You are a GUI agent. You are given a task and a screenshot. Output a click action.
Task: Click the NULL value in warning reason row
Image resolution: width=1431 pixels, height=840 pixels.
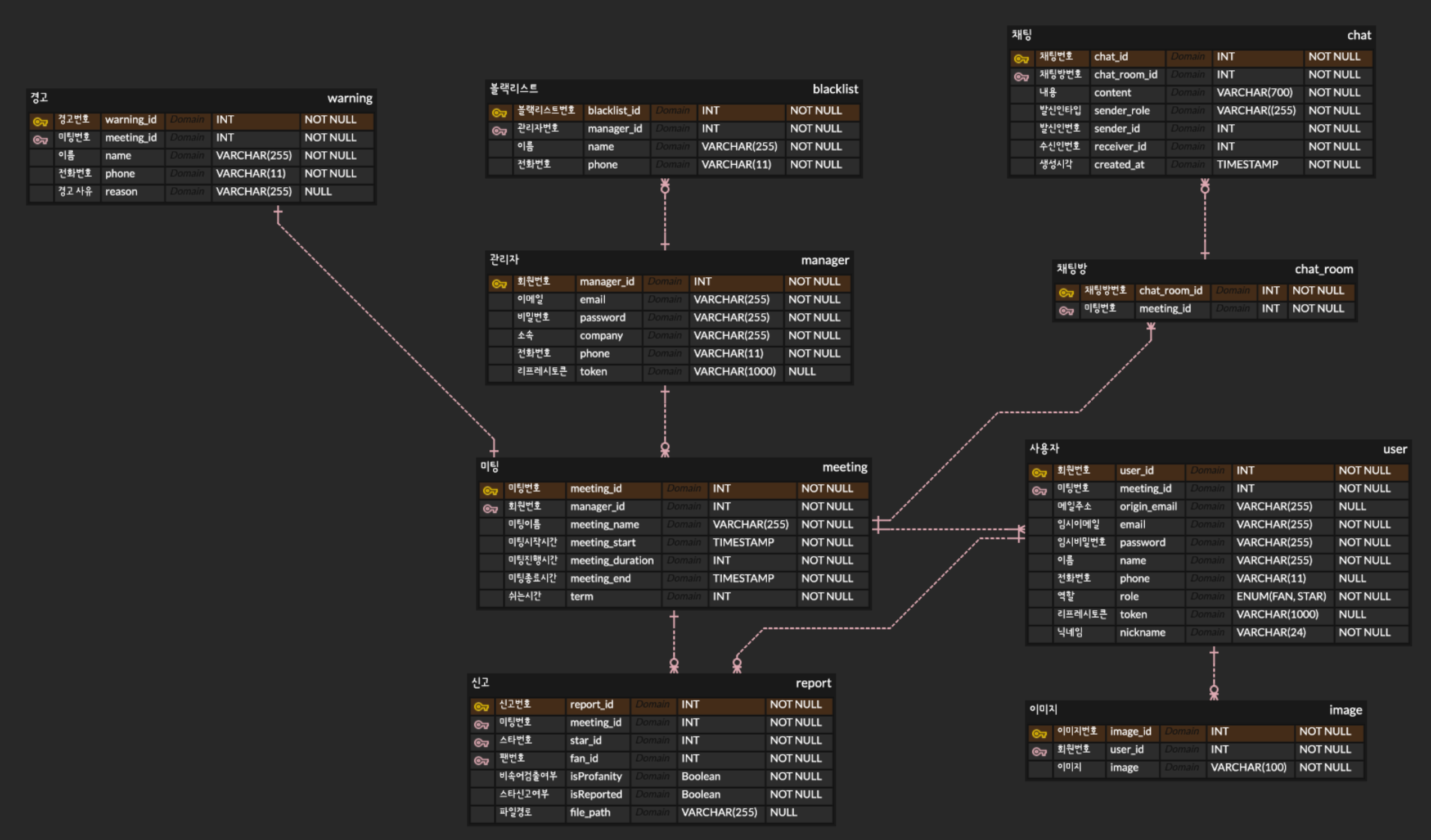click(x=317, y=191)
